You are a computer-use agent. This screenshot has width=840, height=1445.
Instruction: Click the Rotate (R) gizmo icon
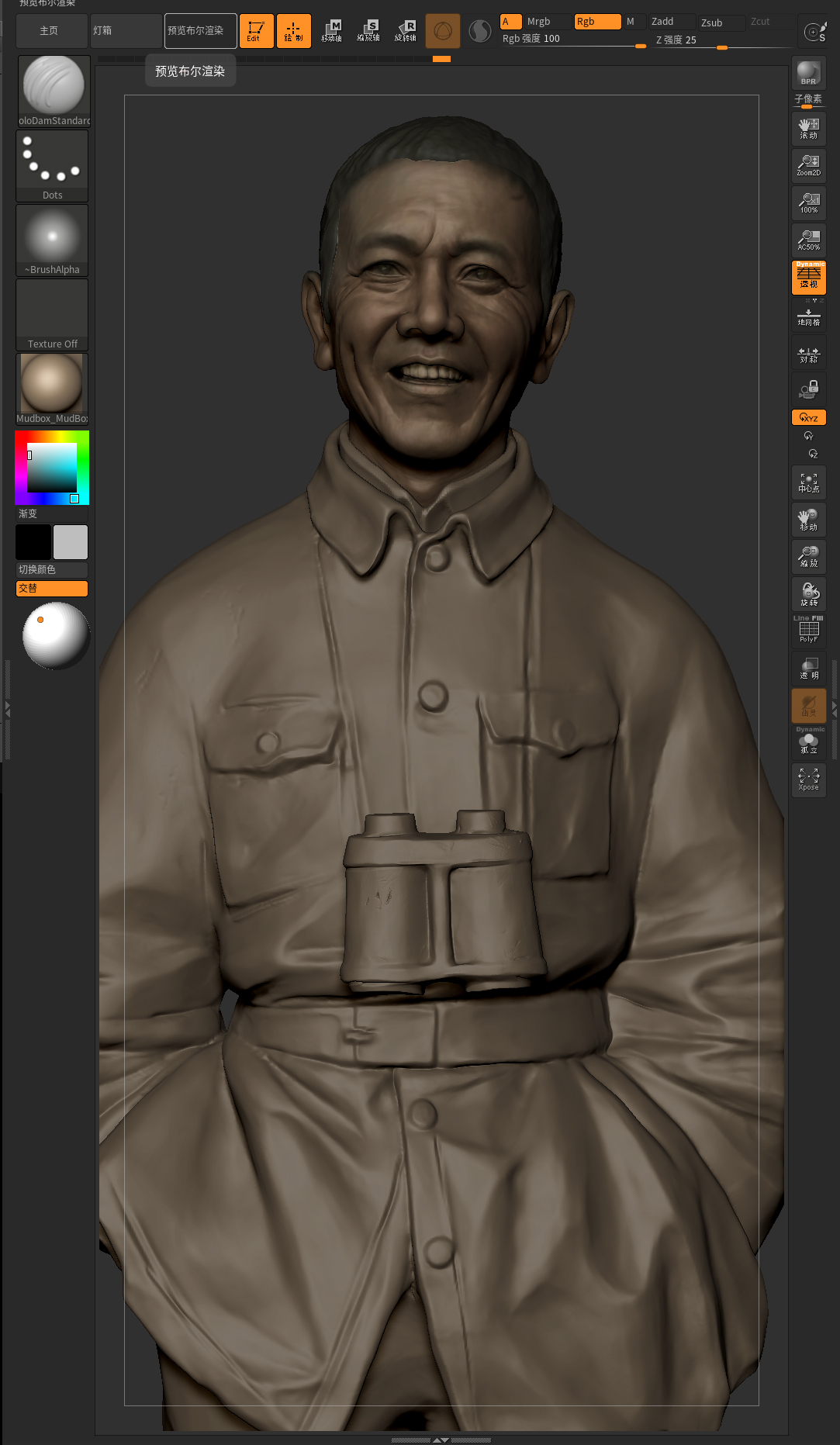click(x=406, y=31)
